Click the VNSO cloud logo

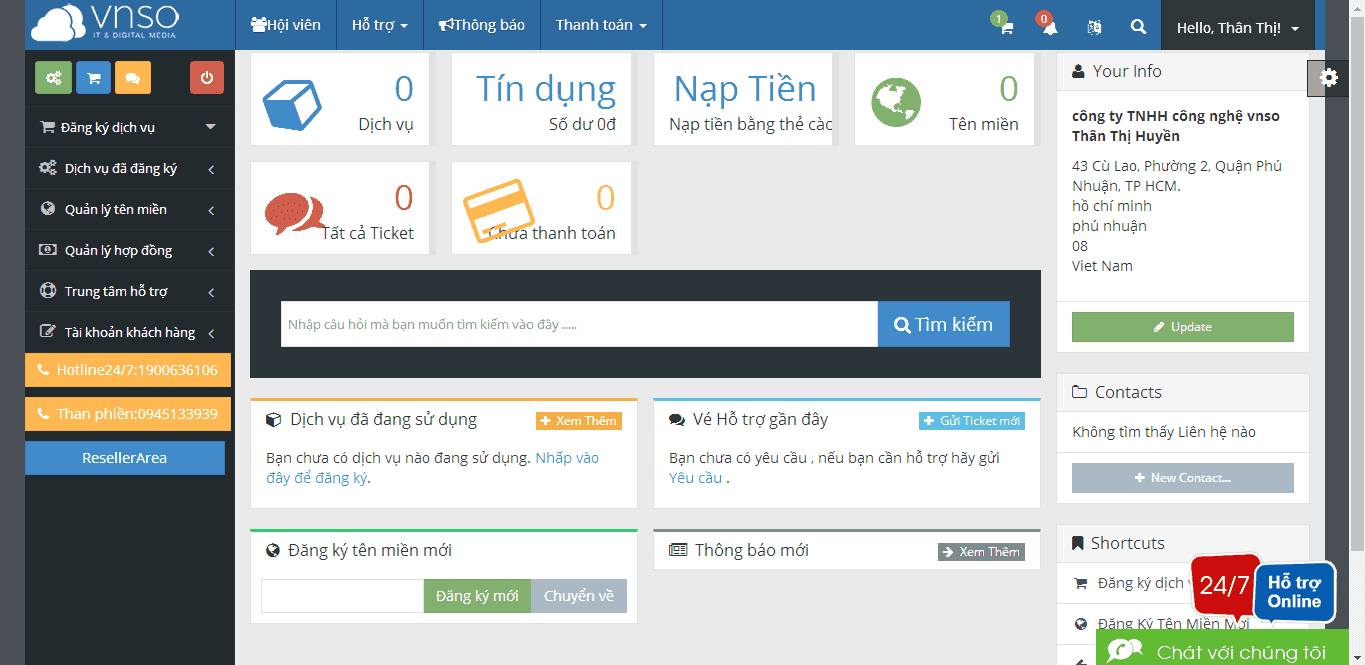tap(105, 24)
